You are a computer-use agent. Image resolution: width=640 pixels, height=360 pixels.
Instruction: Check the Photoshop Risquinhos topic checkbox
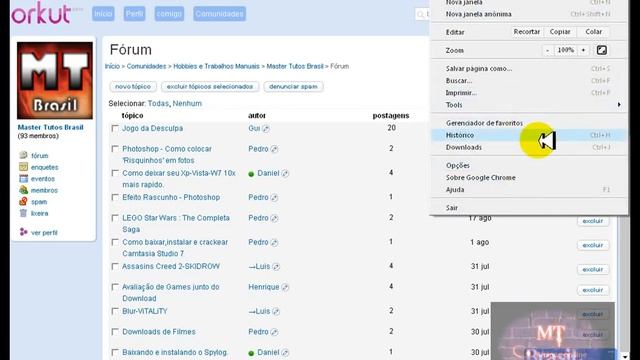coord(115,149)
